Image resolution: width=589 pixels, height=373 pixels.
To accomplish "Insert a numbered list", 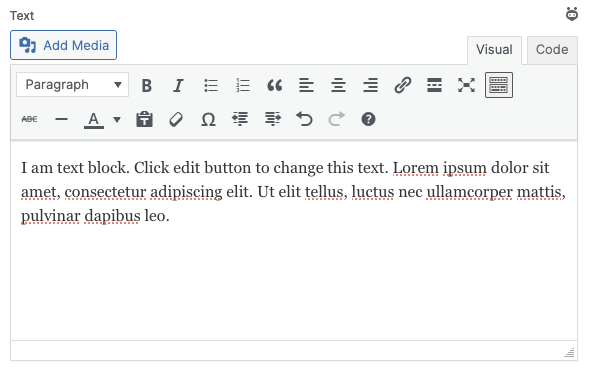I will point(243,85).
